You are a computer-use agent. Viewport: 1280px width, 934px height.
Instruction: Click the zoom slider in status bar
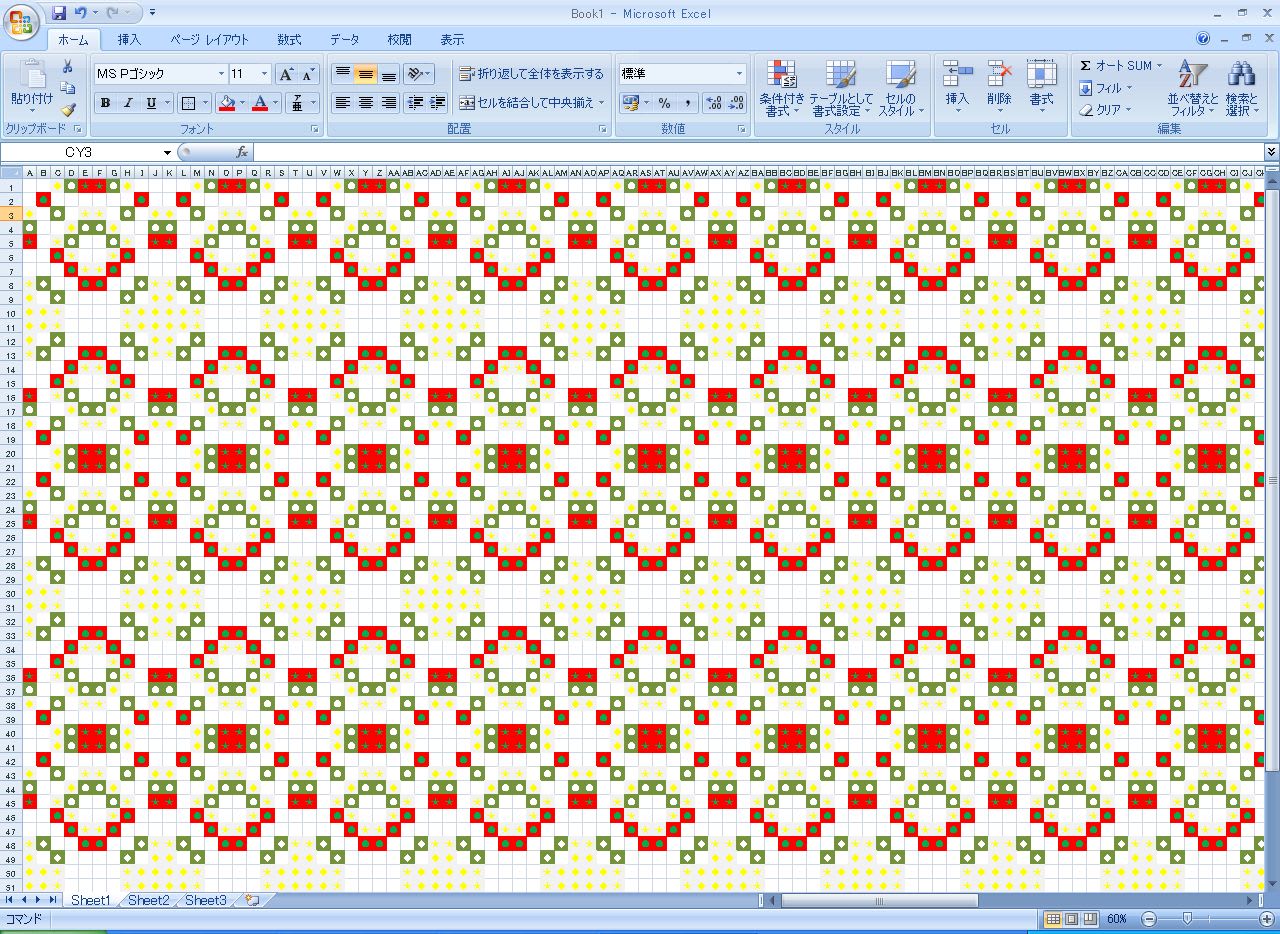click(x=1187, y=918)
